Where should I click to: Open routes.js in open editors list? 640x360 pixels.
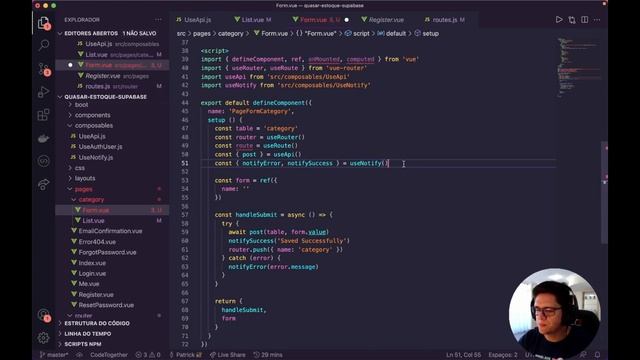coord(98,86)
